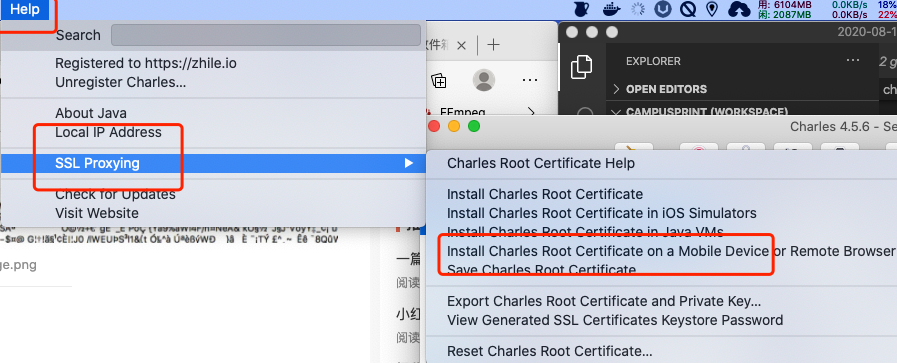897x363 pixels.
Task: Open the browser Collections icon
Action: pyautogui.click(x=439, y=81)
